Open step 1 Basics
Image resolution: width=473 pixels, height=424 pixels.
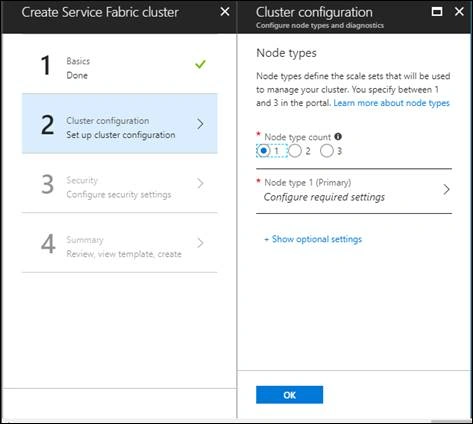[120, 64]
